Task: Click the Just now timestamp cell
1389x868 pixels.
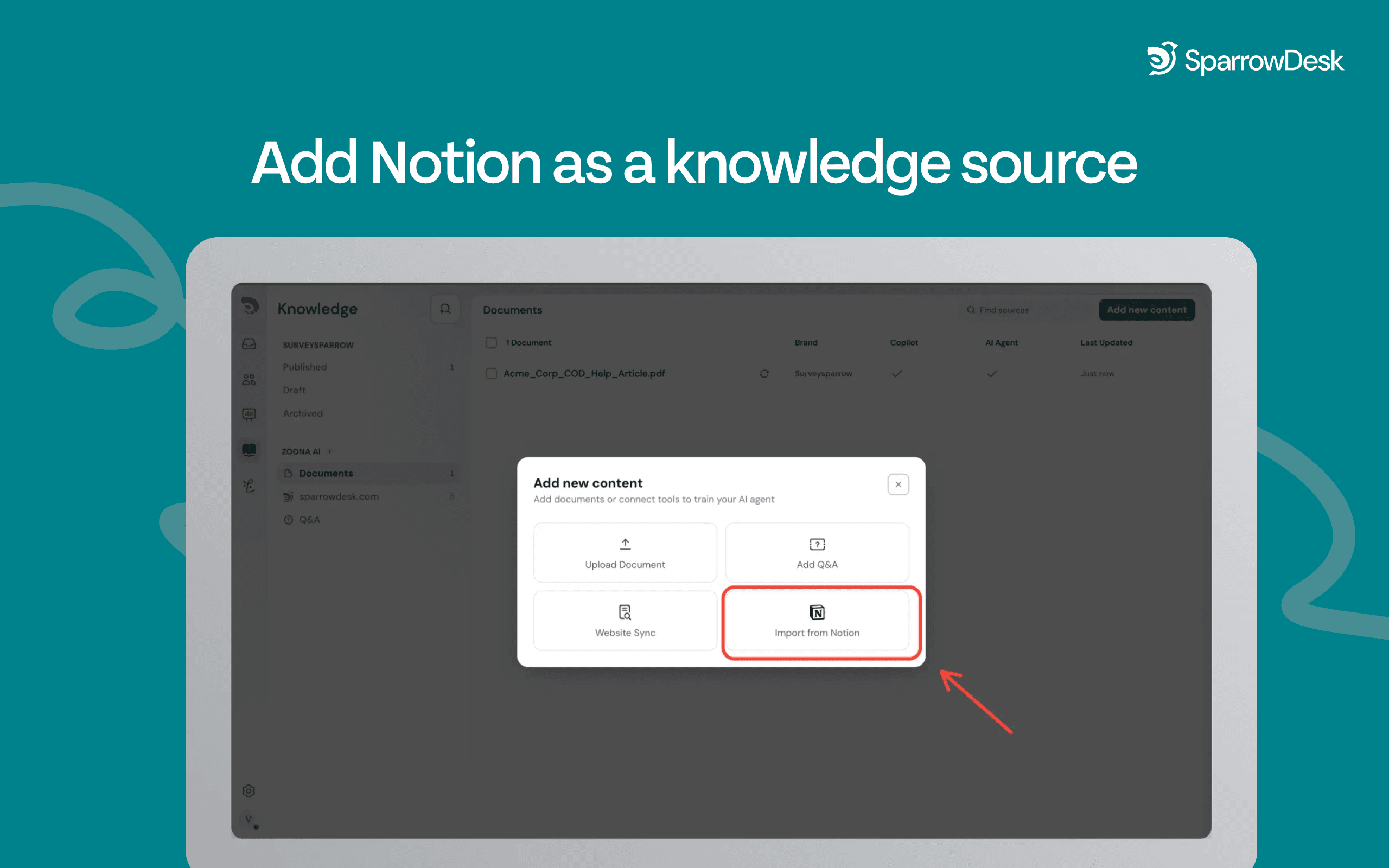Action: point(1098,374)
